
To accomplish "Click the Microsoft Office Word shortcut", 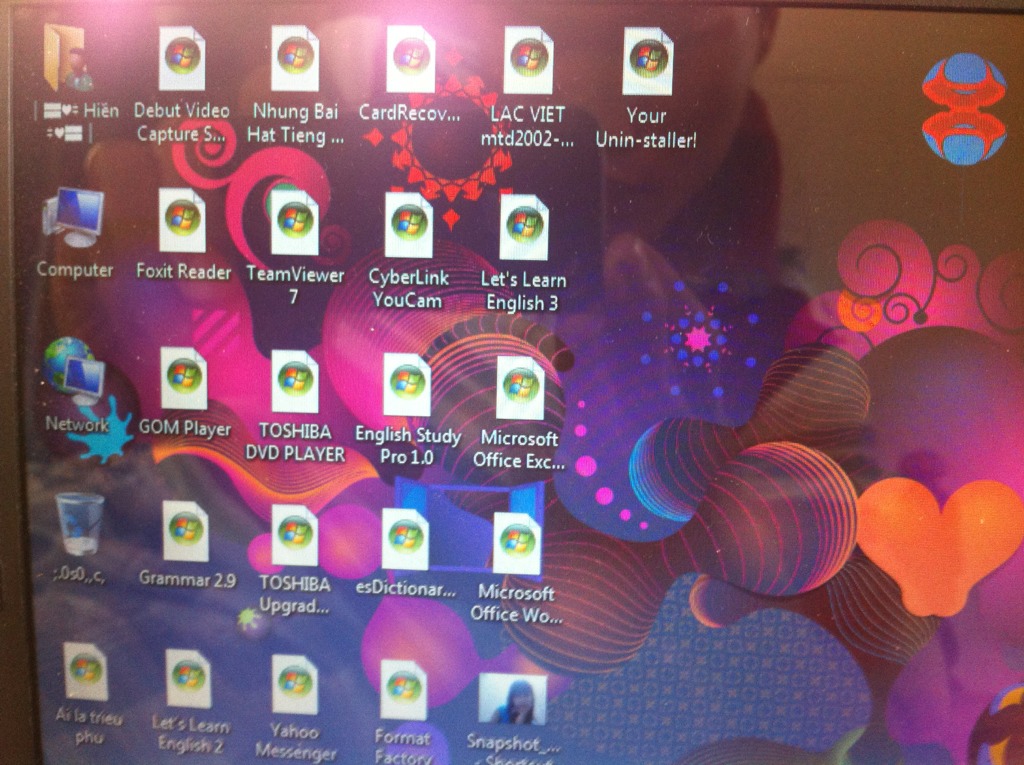I will tap(517, 544).
